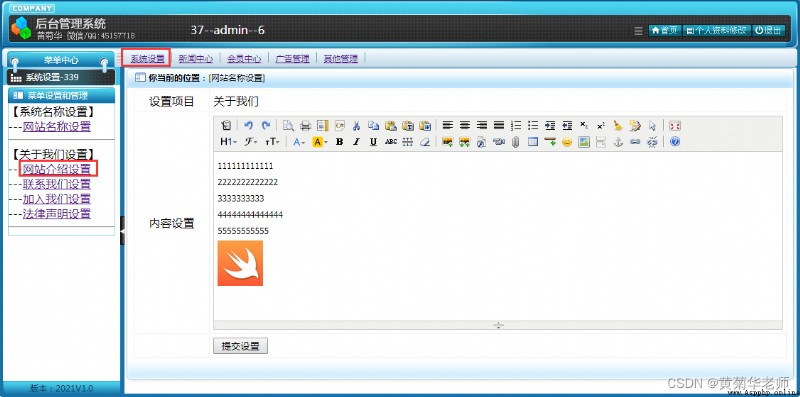Toggle bold formatting in the editor
This screenshot has width=800, height=397.
pos(339,142)
